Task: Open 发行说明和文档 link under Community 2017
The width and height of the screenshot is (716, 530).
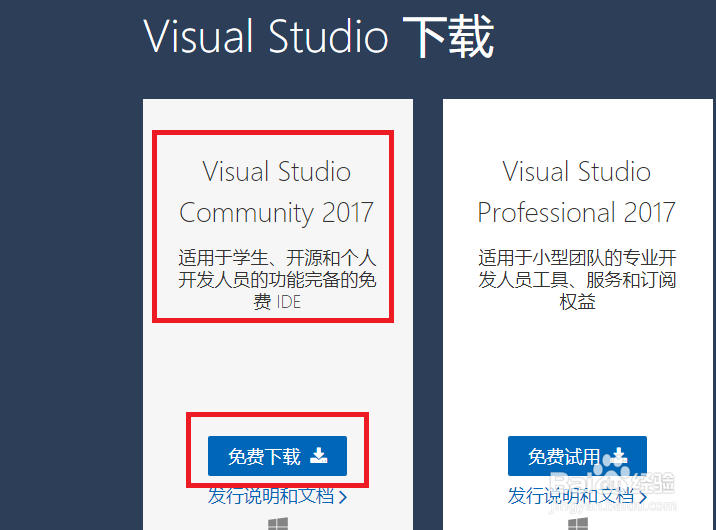Action: pyautogui.click(x=277, y=496)
